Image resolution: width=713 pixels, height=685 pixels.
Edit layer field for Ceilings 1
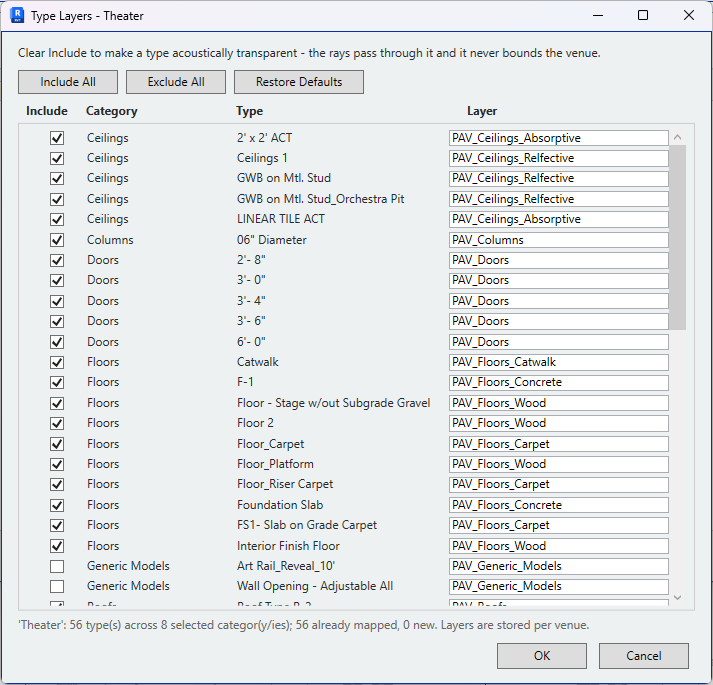(x=558, y=158)
